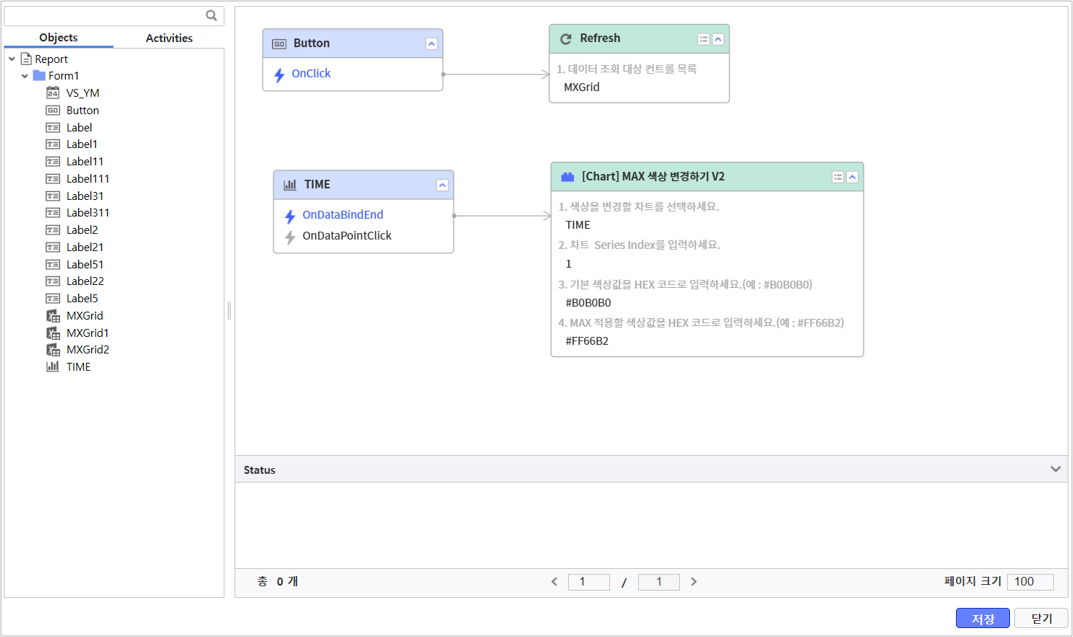1073x637 pixels.
Task: Click the lightning icon beside OnDataPointClick
Action: coord(290,237)
